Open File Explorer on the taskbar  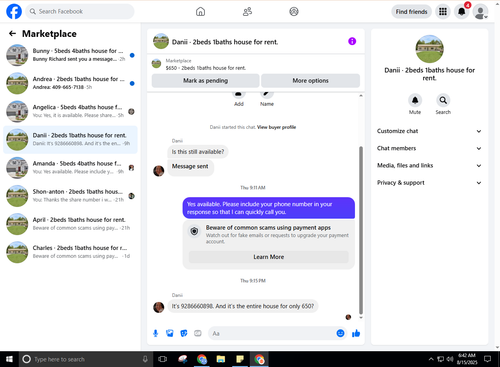[x=221, y=359]
